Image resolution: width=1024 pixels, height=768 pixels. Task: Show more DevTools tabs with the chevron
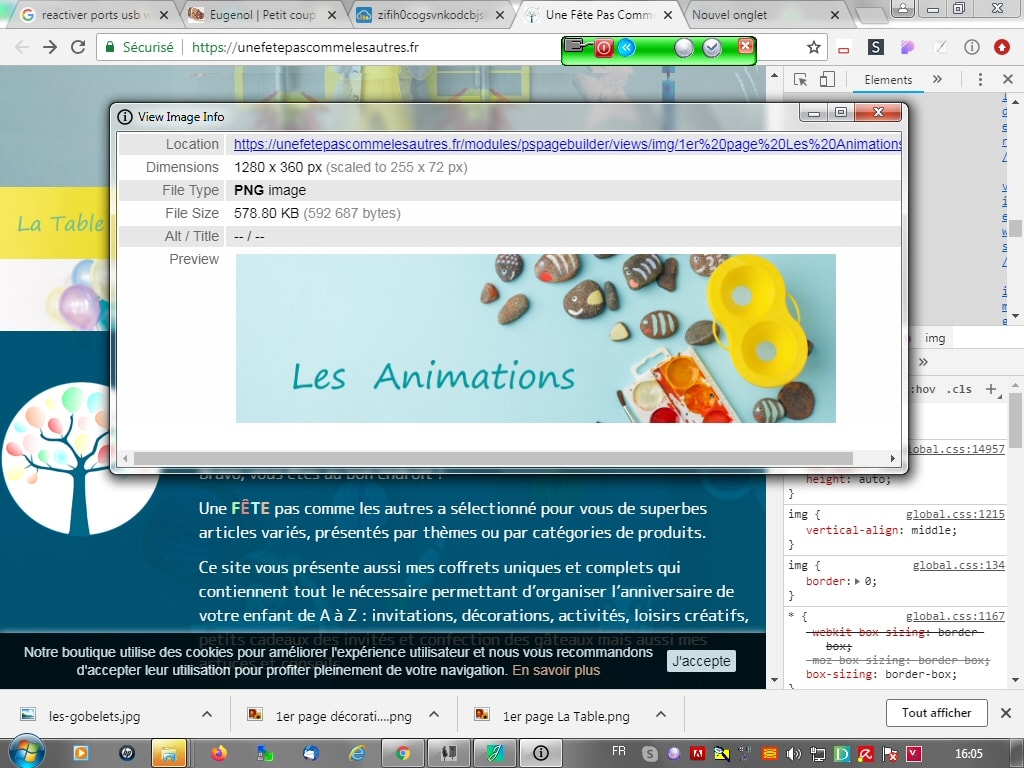pos(937,80)
